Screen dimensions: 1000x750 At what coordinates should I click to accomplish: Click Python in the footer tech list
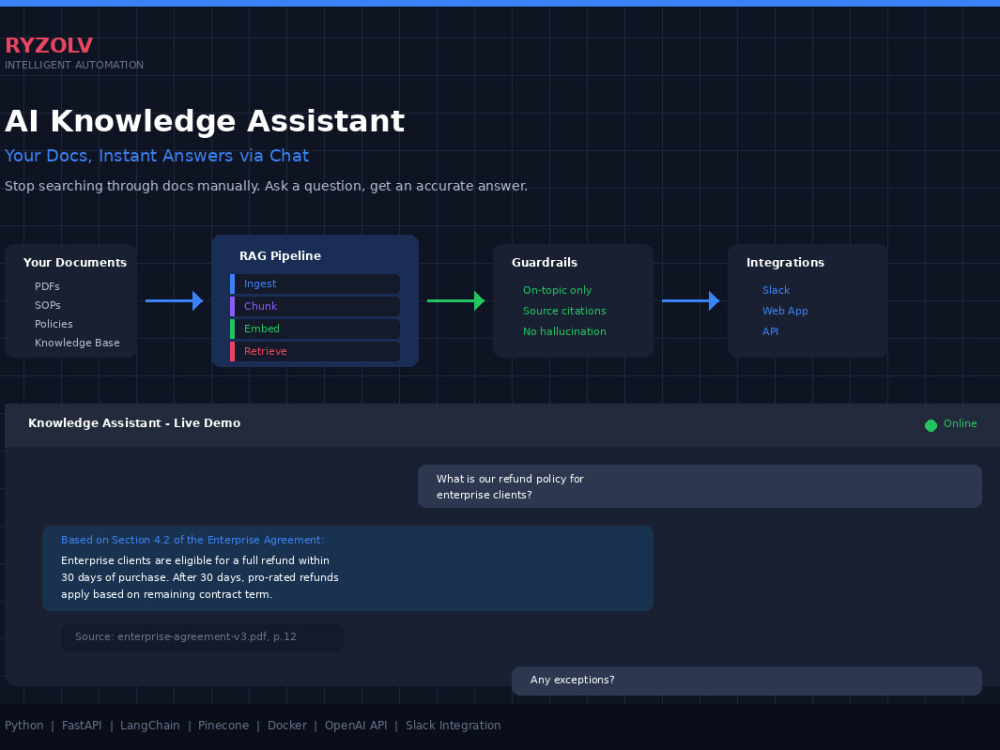point(24,725)
